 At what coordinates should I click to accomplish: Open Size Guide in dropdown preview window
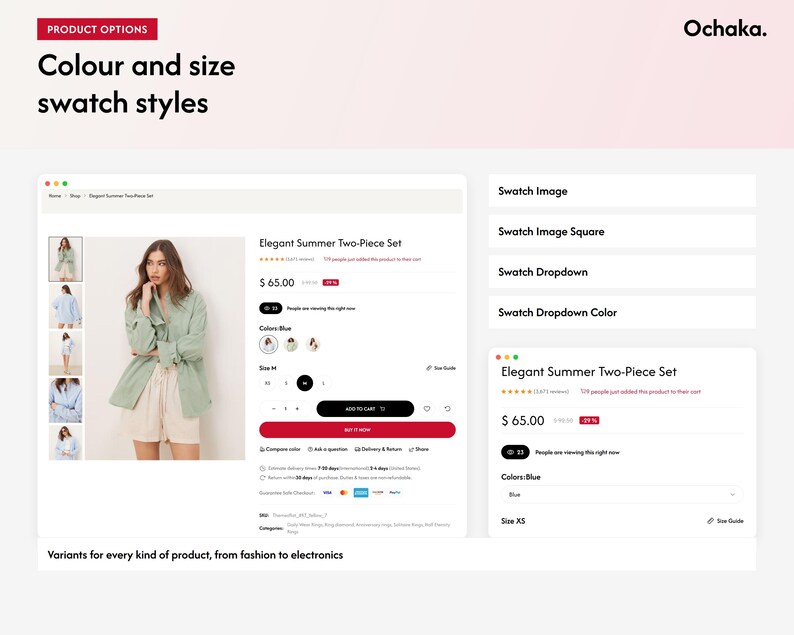[x=725, y=521]
